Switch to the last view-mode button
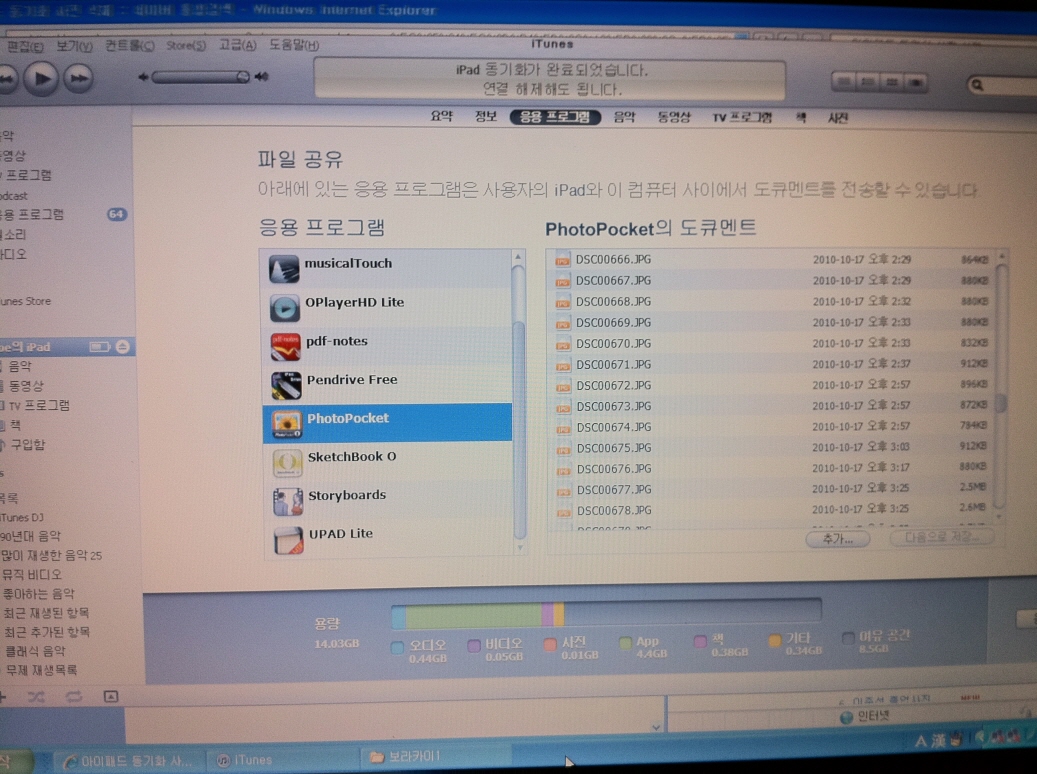The height and width of the screenshot is (774, 1037). pyautogui.click(x=916, y=83)
